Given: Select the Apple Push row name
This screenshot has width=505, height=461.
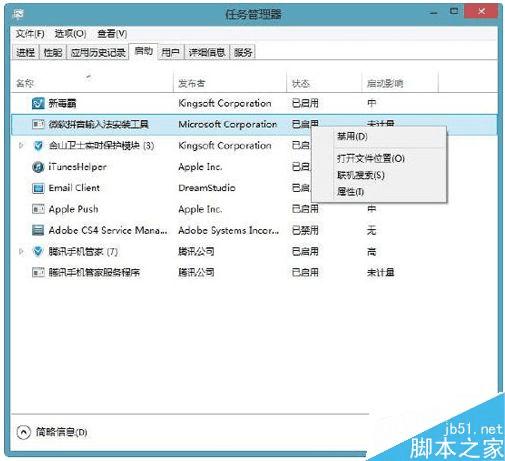Looking at the screenshot, I should 73,209.
